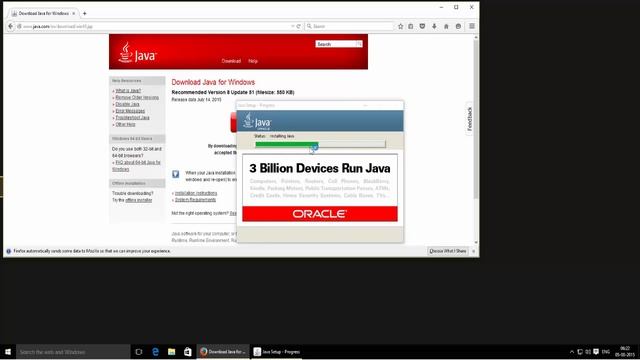Click the Firefox back arrow button
This screenshot has width=640, height=360.
click(x=11, y=26)
